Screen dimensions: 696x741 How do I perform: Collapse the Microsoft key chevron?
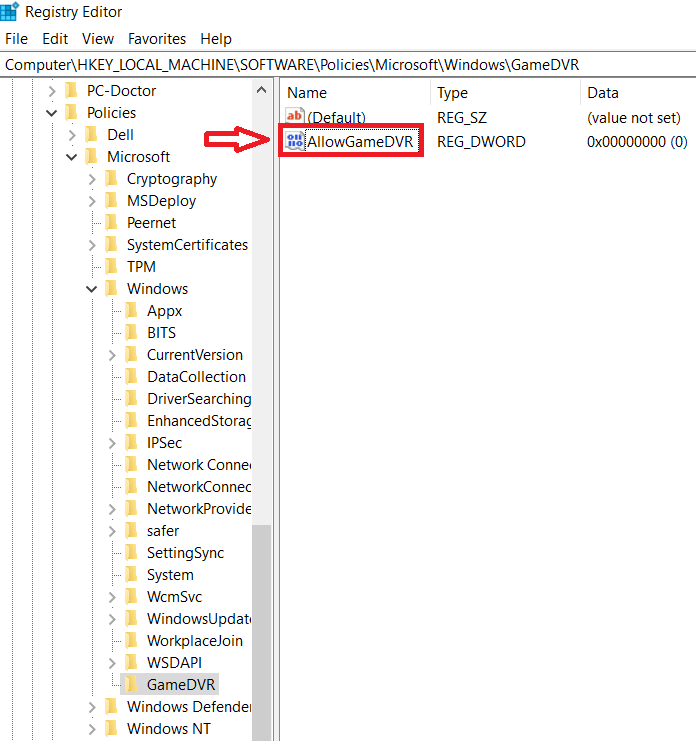[71, 157]
